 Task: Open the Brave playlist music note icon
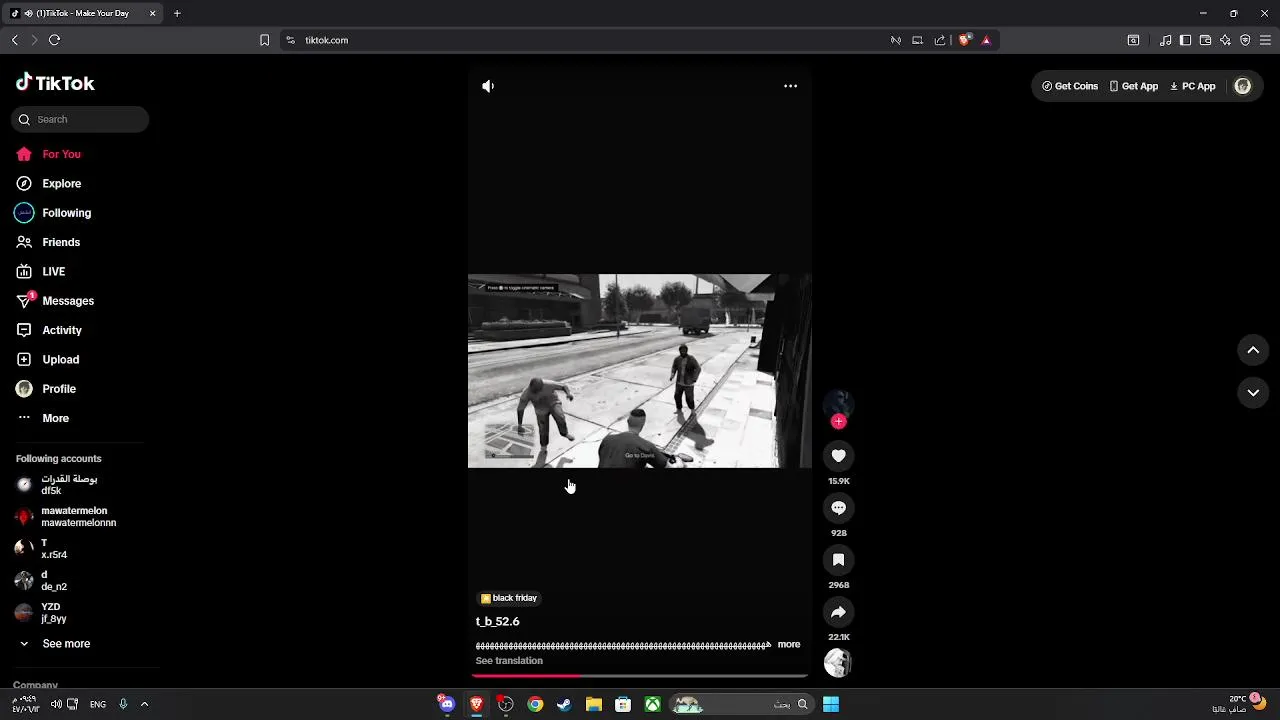coord(1166,40)
